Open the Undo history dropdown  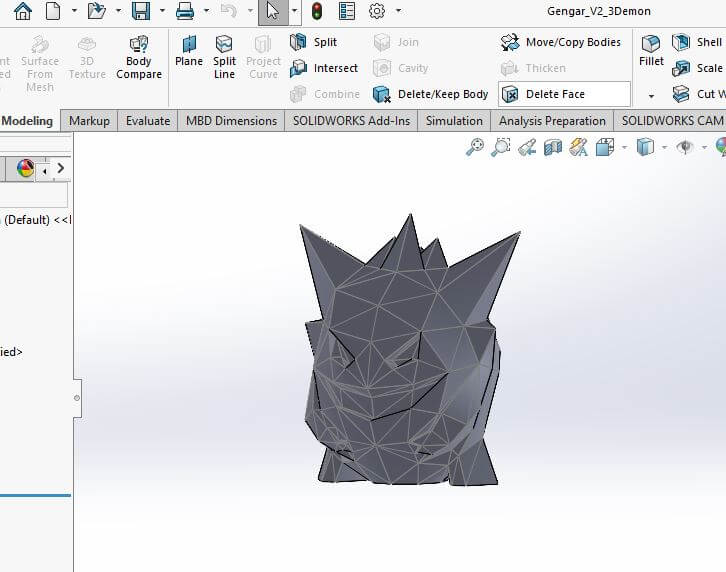coord(250,11)
